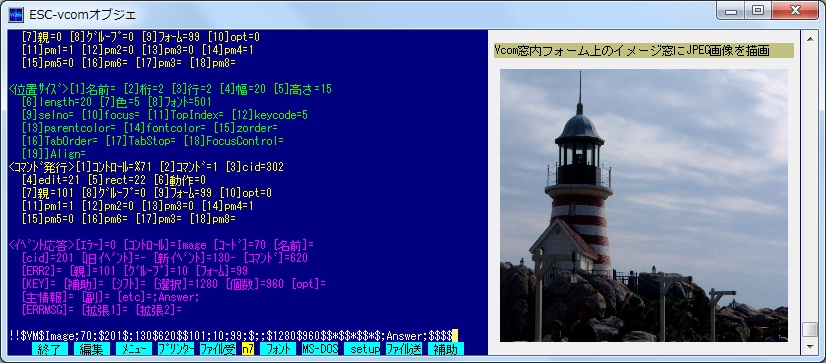Minimize the ESC-vcom window
Image resolution: width=826 pixels, height=363 pixels.
731,12
